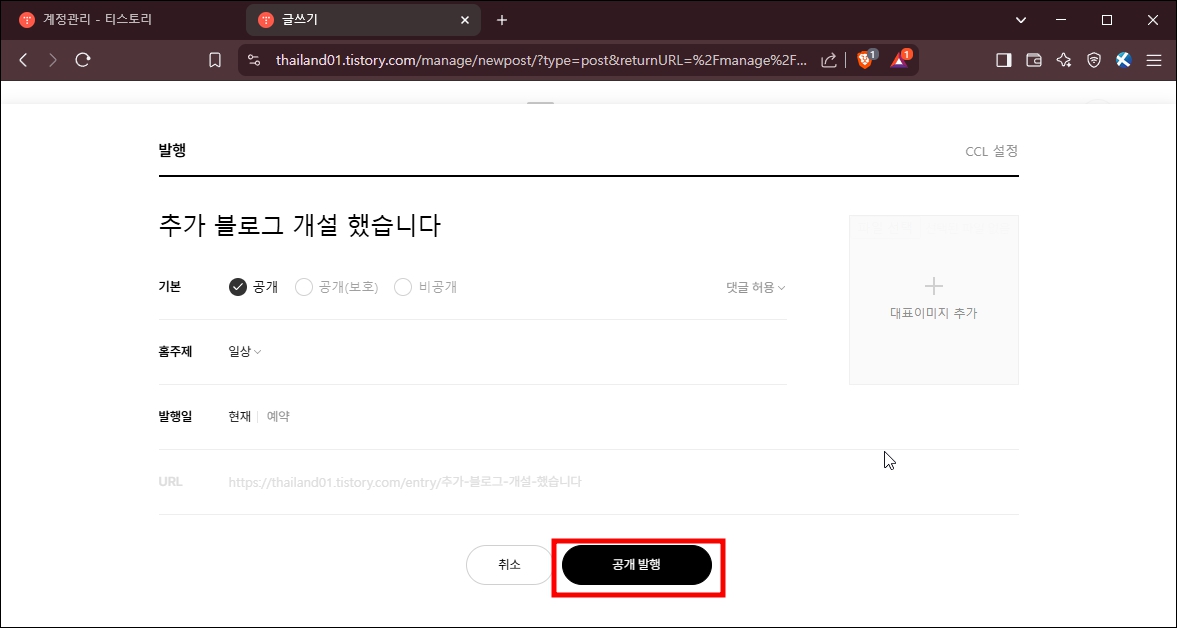Open the Brave Shields panel for this site
This screenshot has height=628, width=1177.
865,59
